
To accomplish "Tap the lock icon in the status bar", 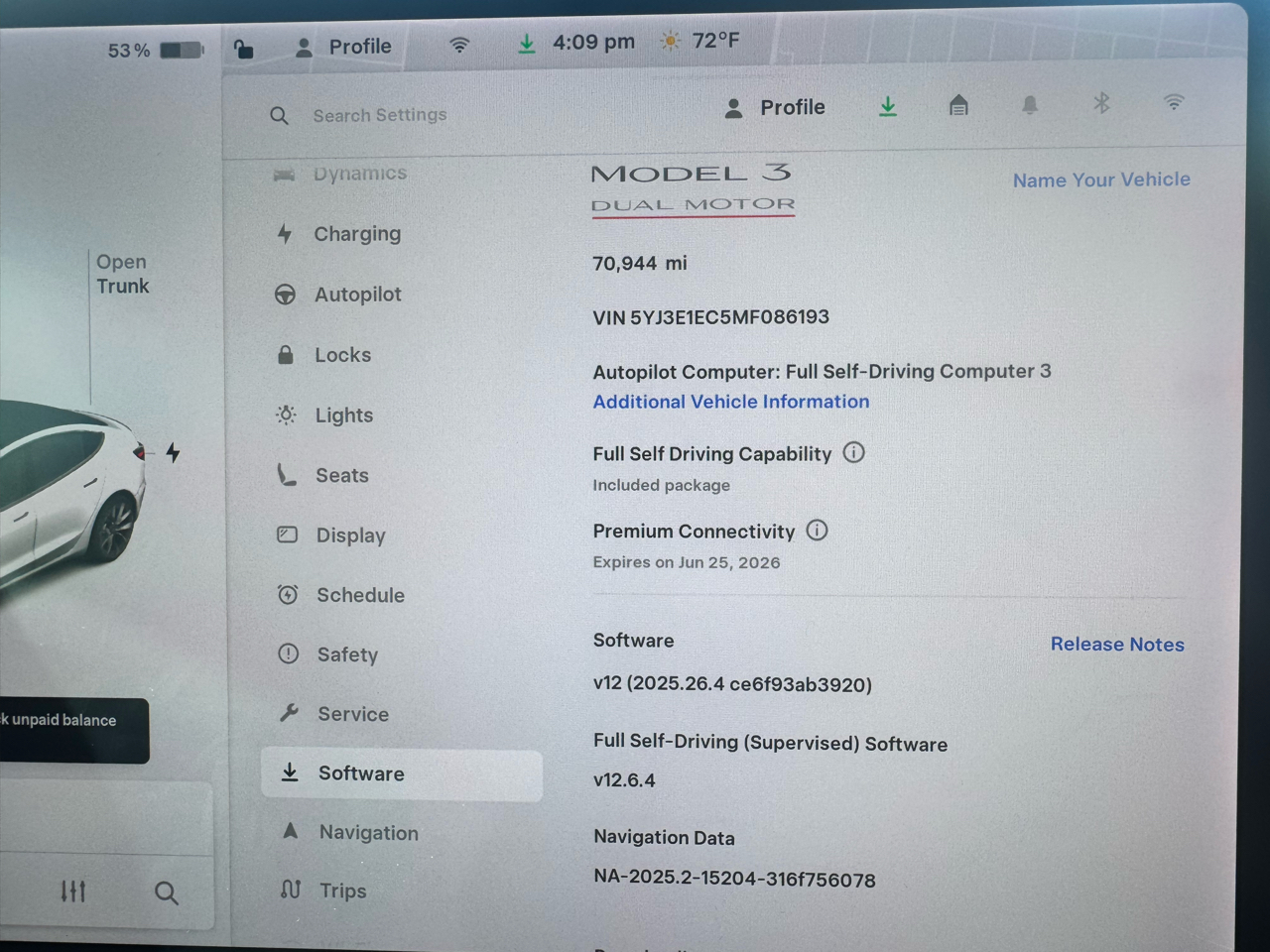I will pos(243,48).
